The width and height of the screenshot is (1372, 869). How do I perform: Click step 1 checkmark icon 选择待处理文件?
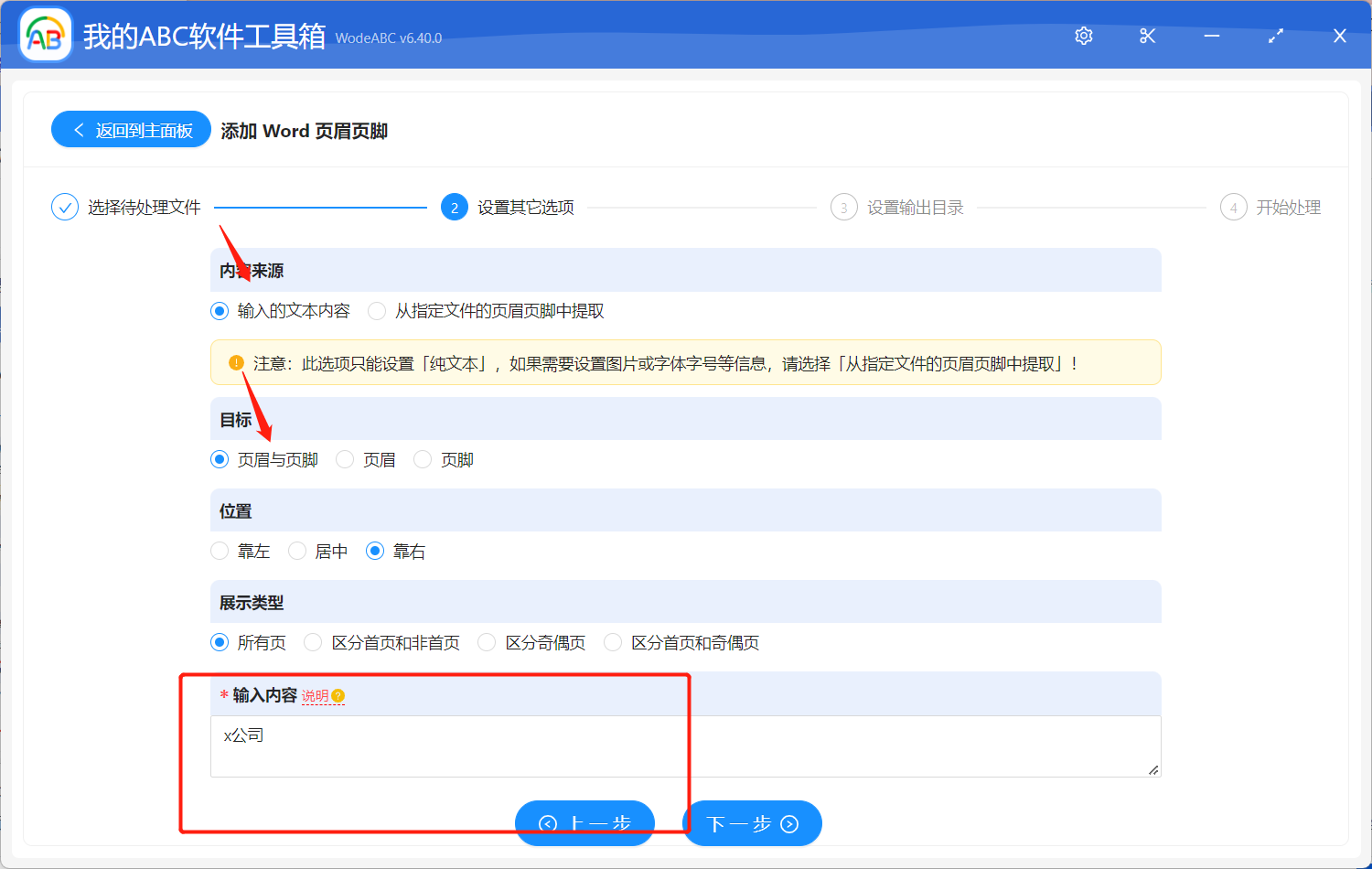[x=64, y=207]
